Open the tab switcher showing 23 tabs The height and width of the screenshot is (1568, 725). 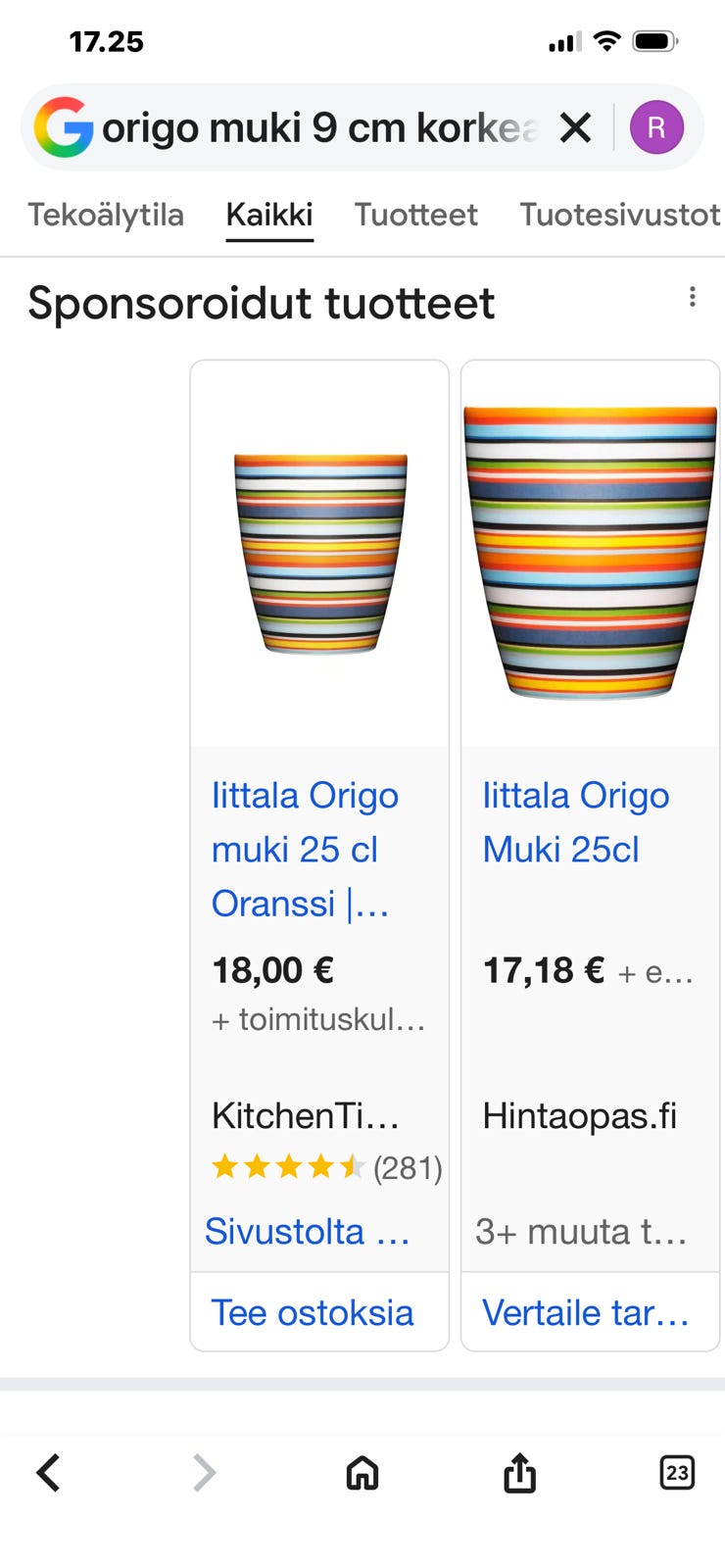(x=677, y=1472)
